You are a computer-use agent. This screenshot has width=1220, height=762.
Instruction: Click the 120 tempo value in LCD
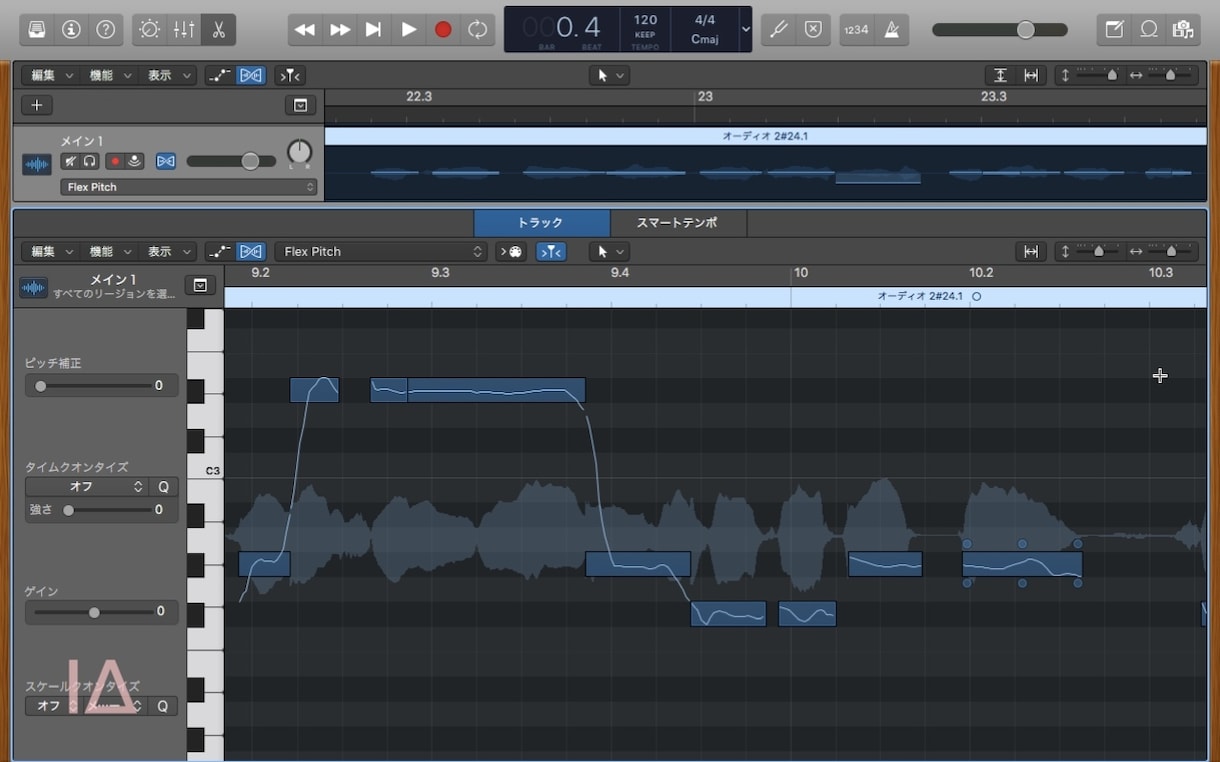pyautogui.click(x=645, y=20)
